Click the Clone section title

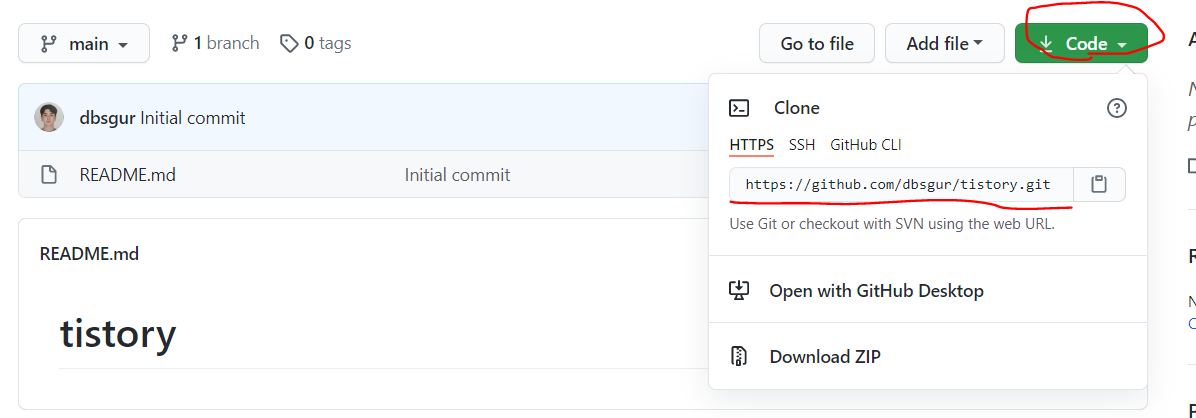click(796, 108)
